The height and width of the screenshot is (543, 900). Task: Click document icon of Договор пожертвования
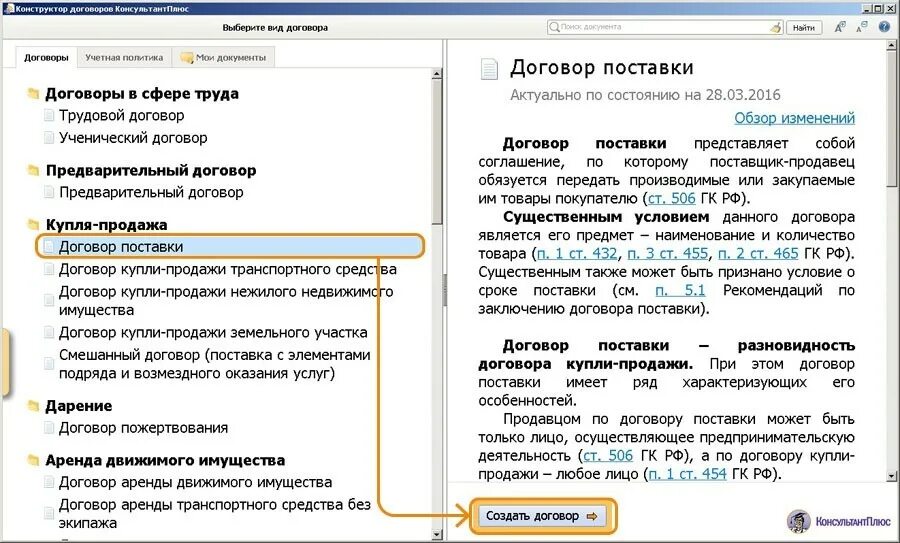click(x=49, y=428)
